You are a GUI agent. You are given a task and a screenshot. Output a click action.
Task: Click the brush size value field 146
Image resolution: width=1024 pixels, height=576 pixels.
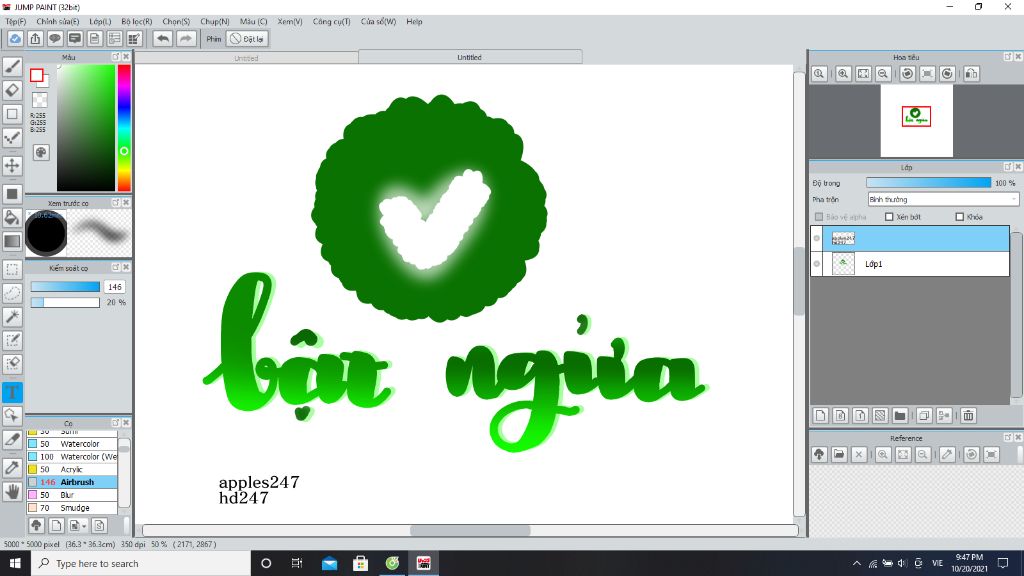pos(114,287)
